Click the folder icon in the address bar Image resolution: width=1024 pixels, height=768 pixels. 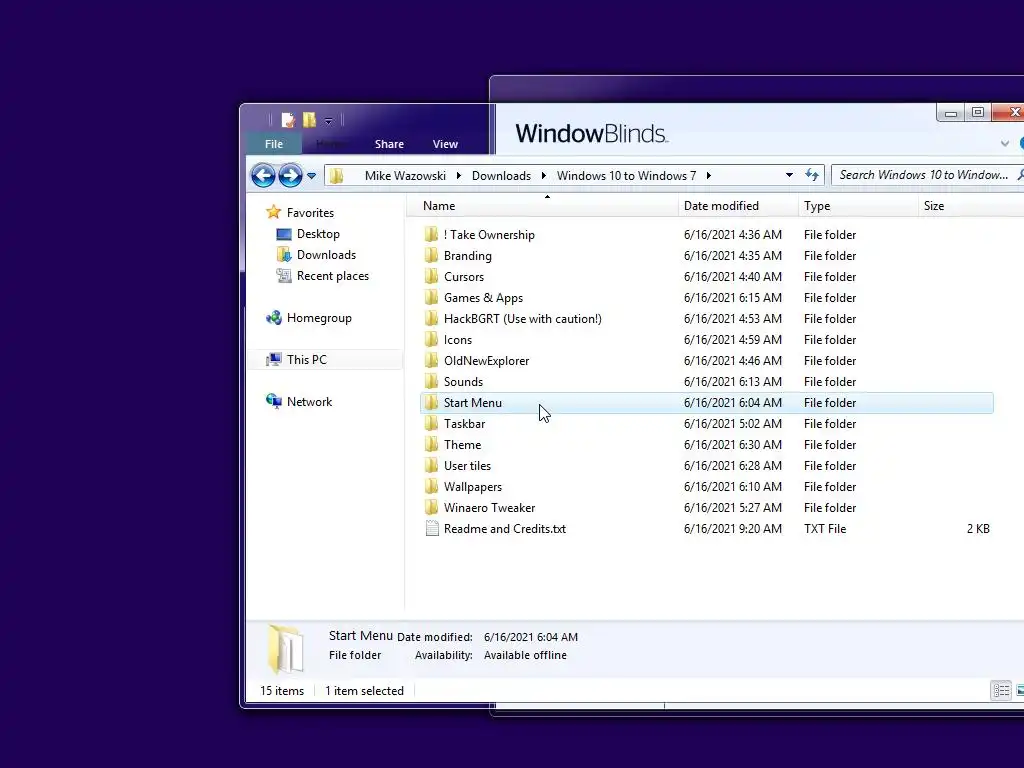tap(336, 176)
